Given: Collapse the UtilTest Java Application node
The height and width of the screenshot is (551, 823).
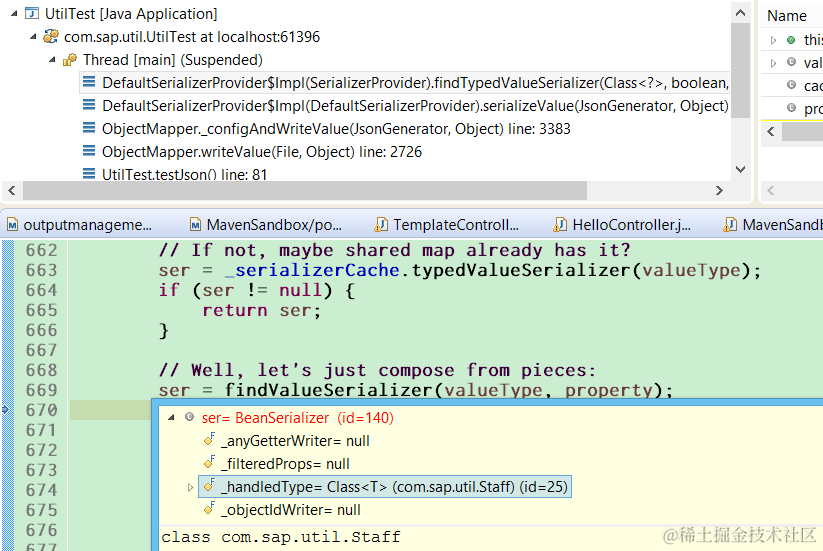Looking at the screenshot, I should (x=14, y=14).
